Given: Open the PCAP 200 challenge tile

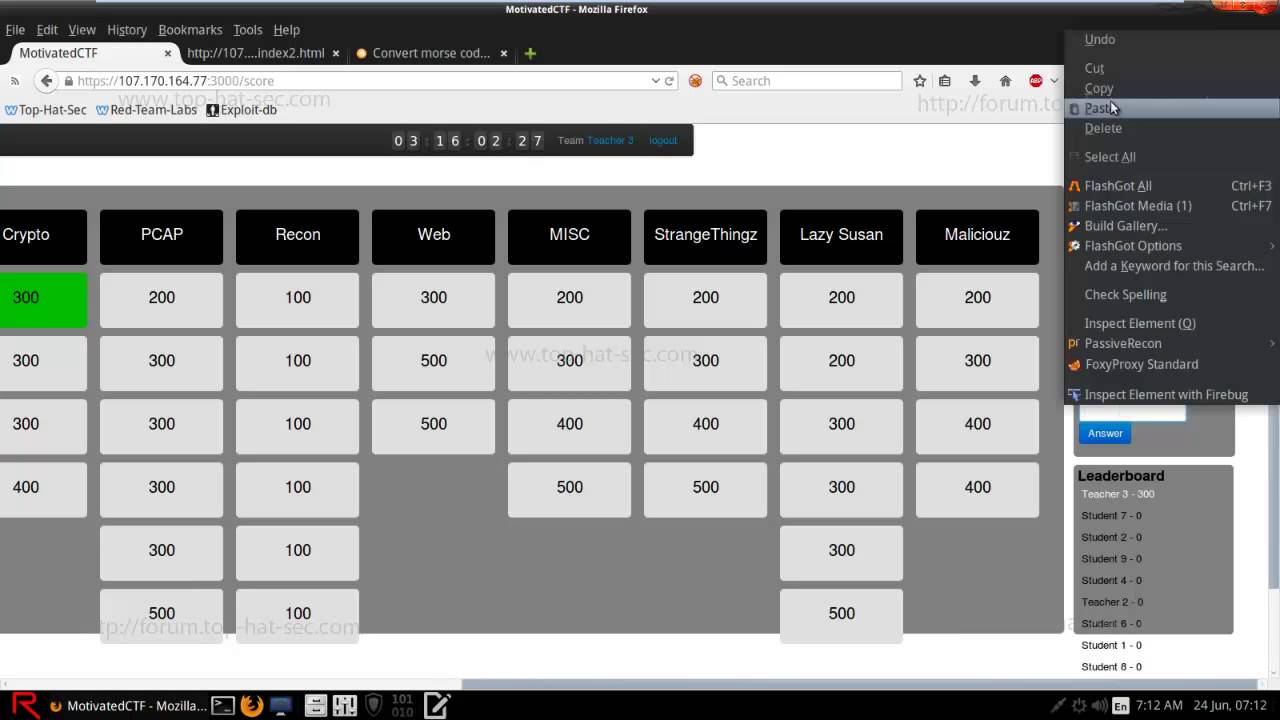Looking at the screenshot, I should coord(161,298).
